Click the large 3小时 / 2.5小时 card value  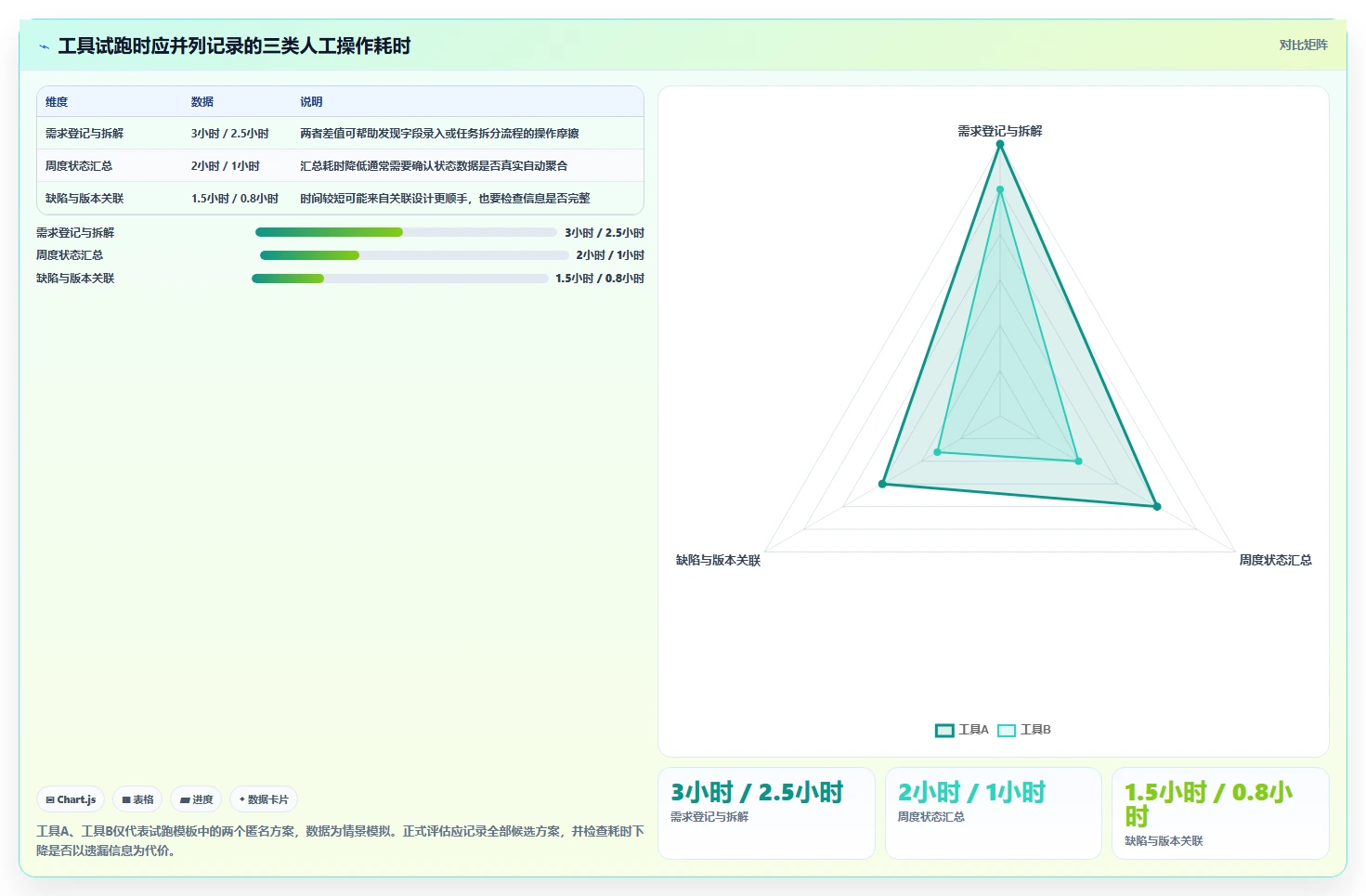click(x=757, y=792)
